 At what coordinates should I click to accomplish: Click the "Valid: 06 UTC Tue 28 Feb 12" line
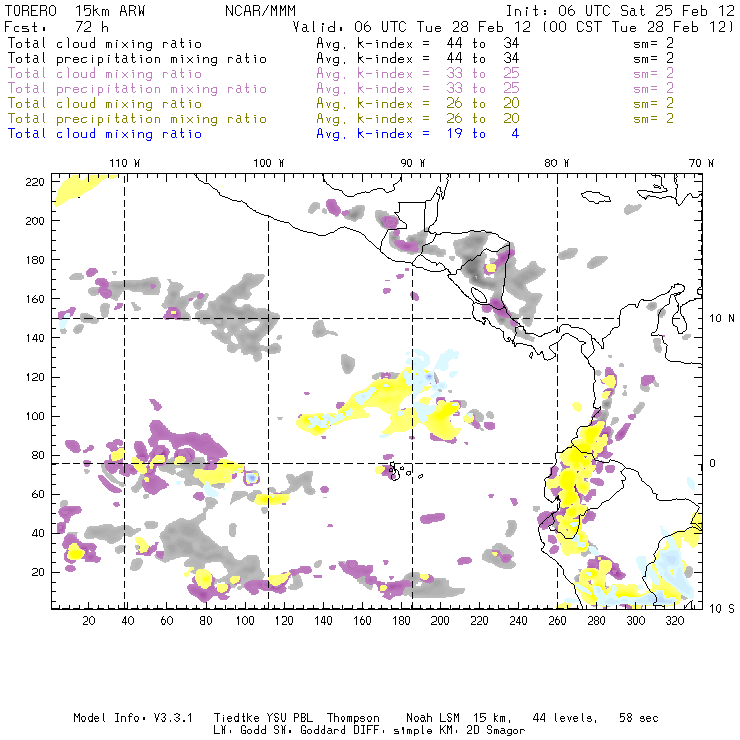pos(412,27)
